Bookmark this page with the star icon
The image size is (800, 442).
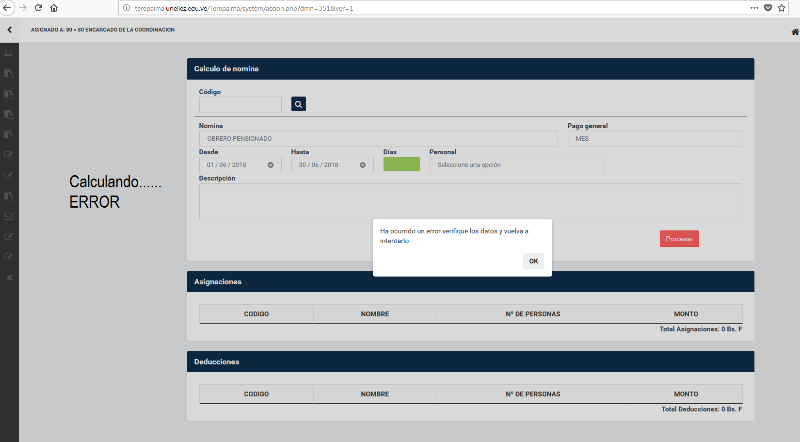coord(781,8)
